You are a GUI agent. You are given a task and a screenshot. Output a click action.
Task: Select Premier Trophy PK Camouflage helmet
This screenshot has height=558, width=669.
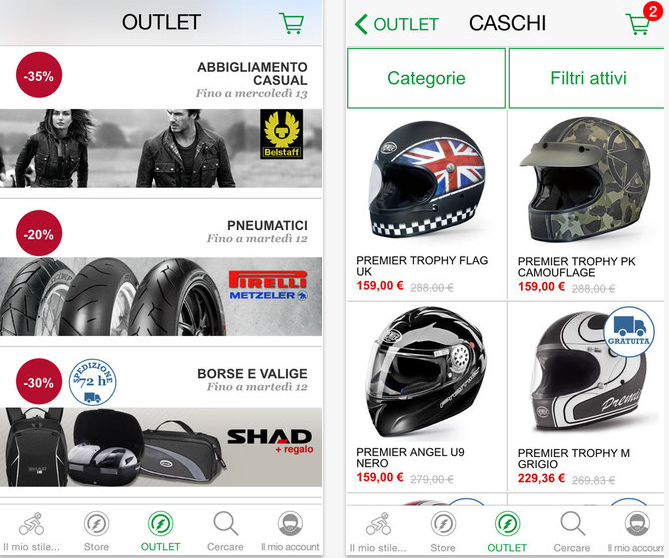pos(587,205)
